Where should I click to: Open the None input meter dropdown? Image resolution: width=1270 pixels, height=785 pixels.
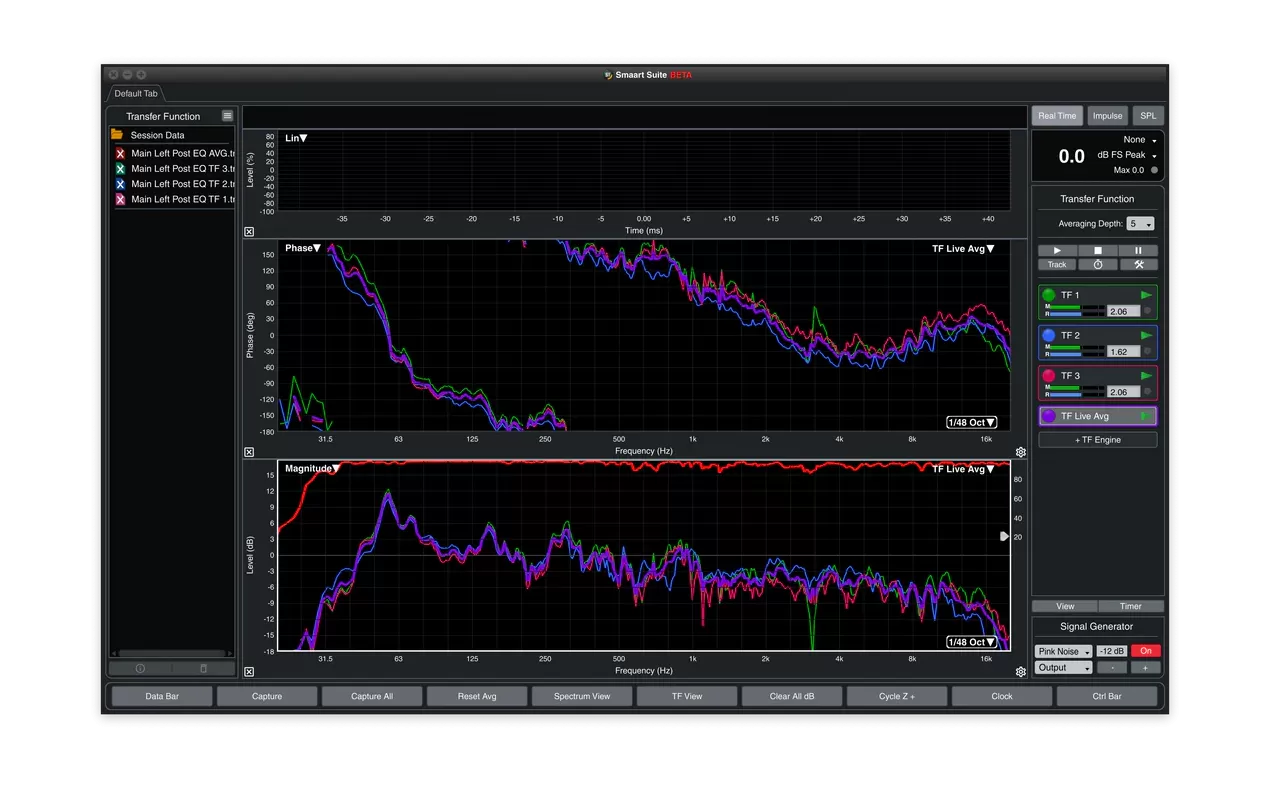coord(1140,140)
